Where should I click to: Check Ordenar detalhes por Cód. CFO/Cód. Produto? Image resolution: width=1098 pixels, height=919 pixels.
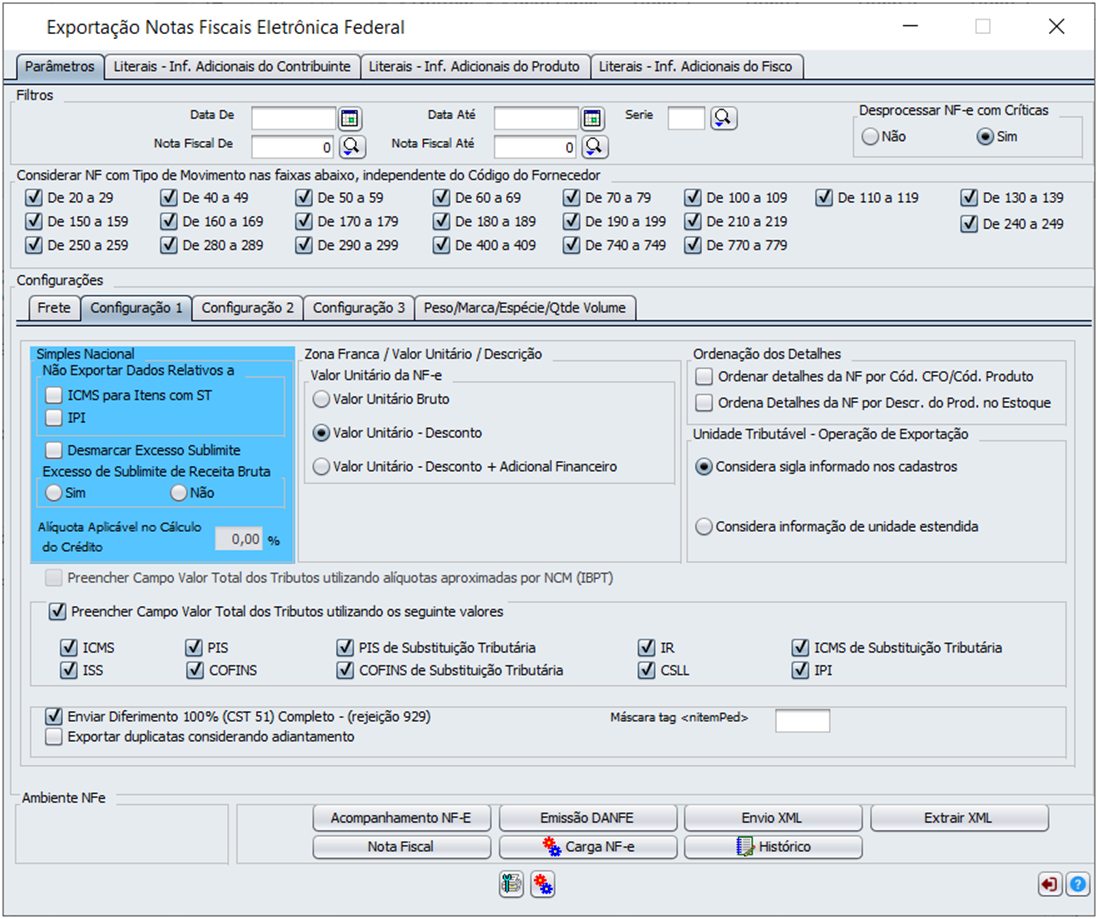click(704, 377)
